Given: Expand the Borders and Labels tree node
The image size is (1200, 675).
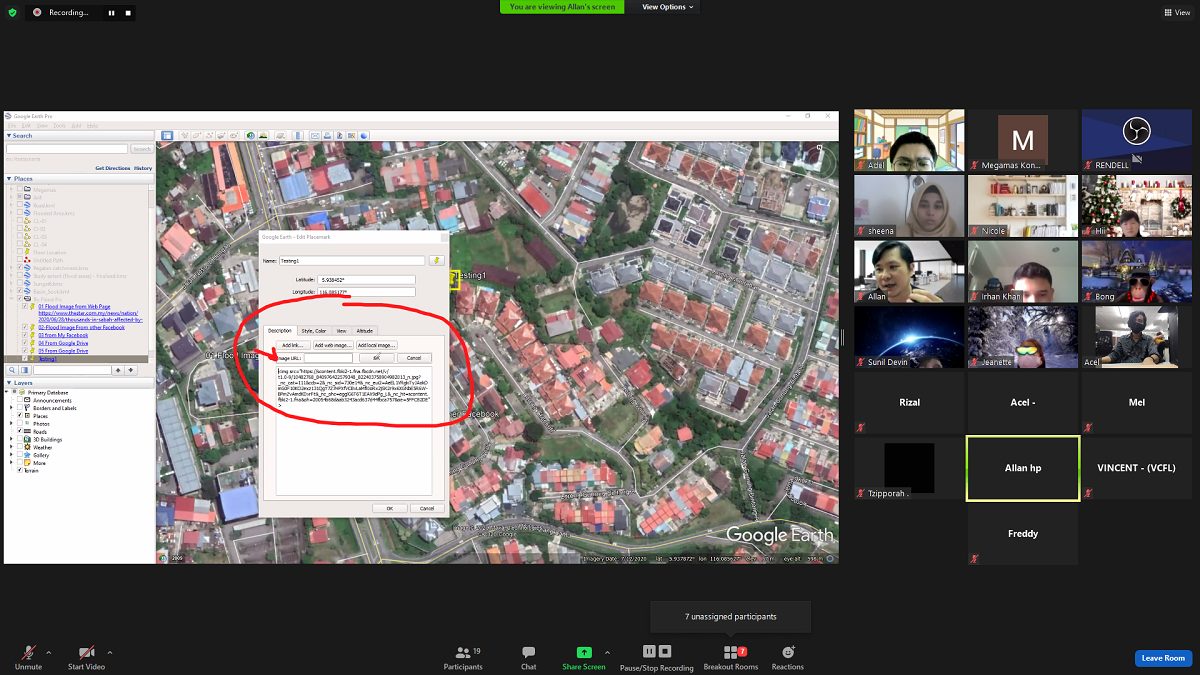Looking at the screenshot, I should (13, 408).
